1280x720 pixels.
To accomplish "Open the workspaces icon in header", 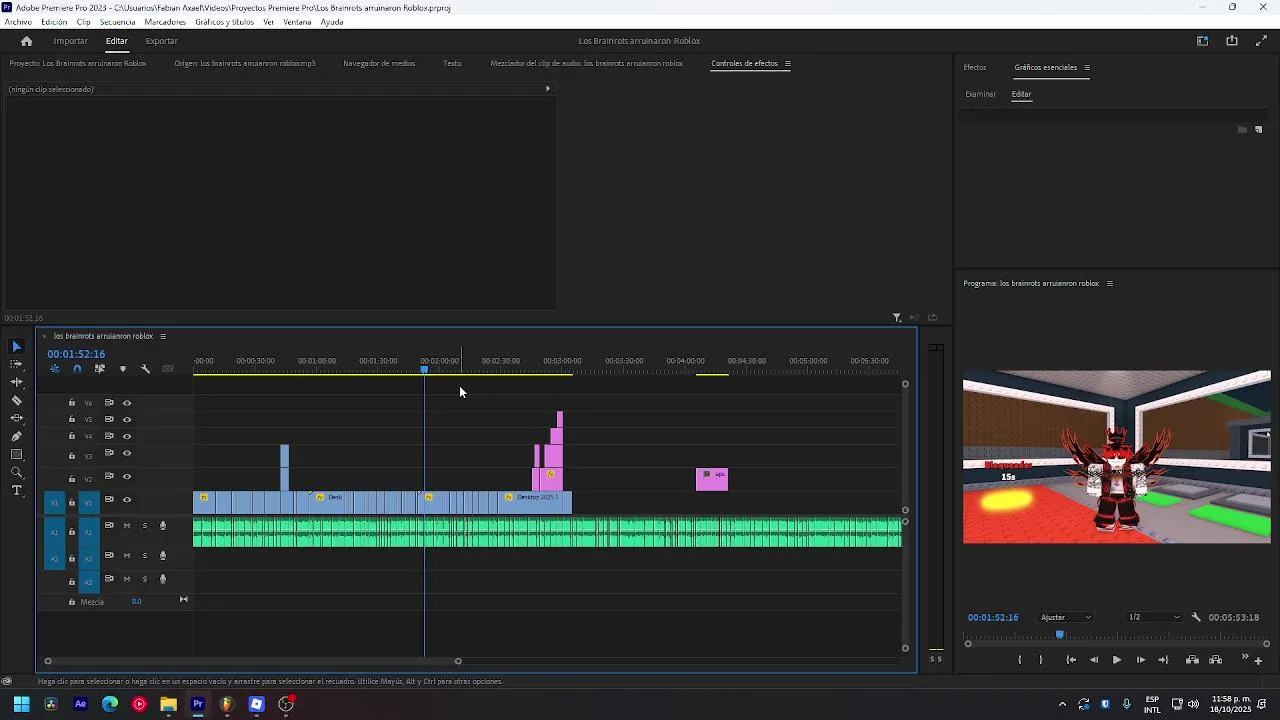I will pyautogui.click(x=1203, y=41).
